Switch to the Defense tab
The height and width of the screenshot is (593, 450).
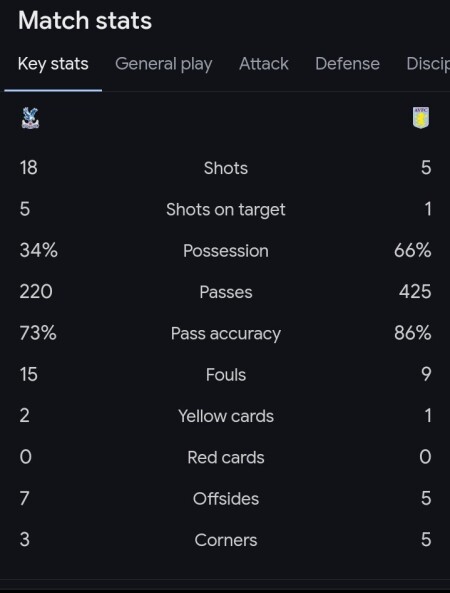click(x=347, y=64)
